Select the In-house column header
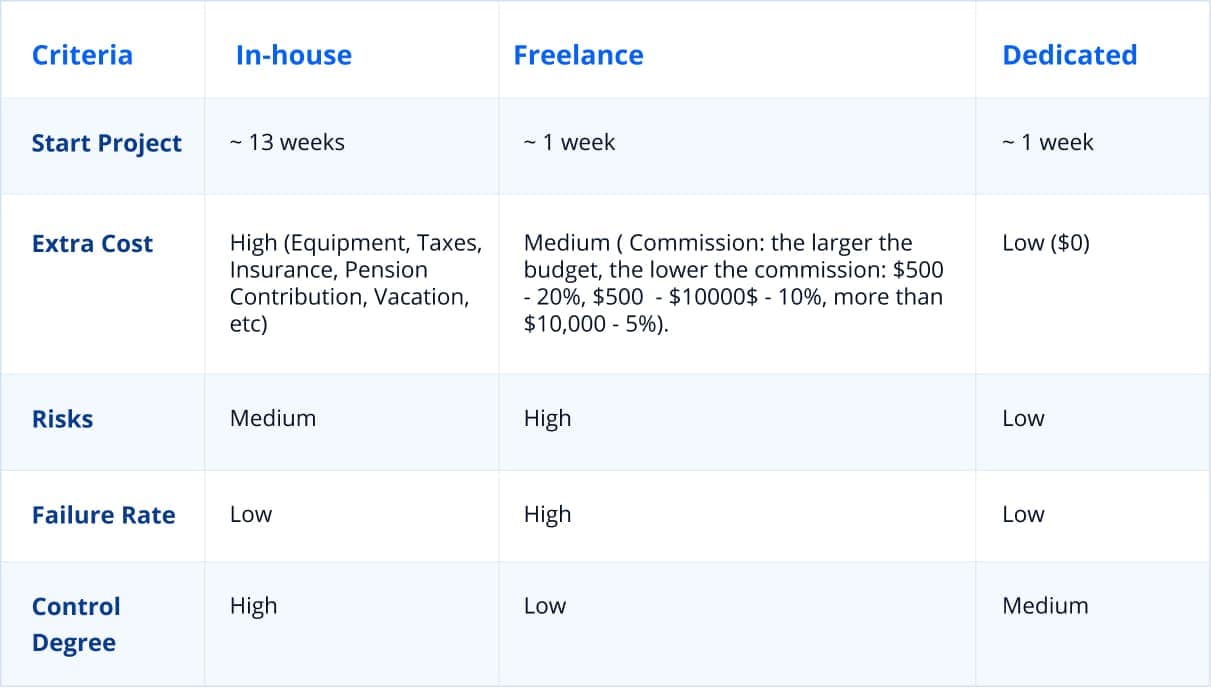The image size is (1211, 688). pyautogui.click(x=293, y=54)
